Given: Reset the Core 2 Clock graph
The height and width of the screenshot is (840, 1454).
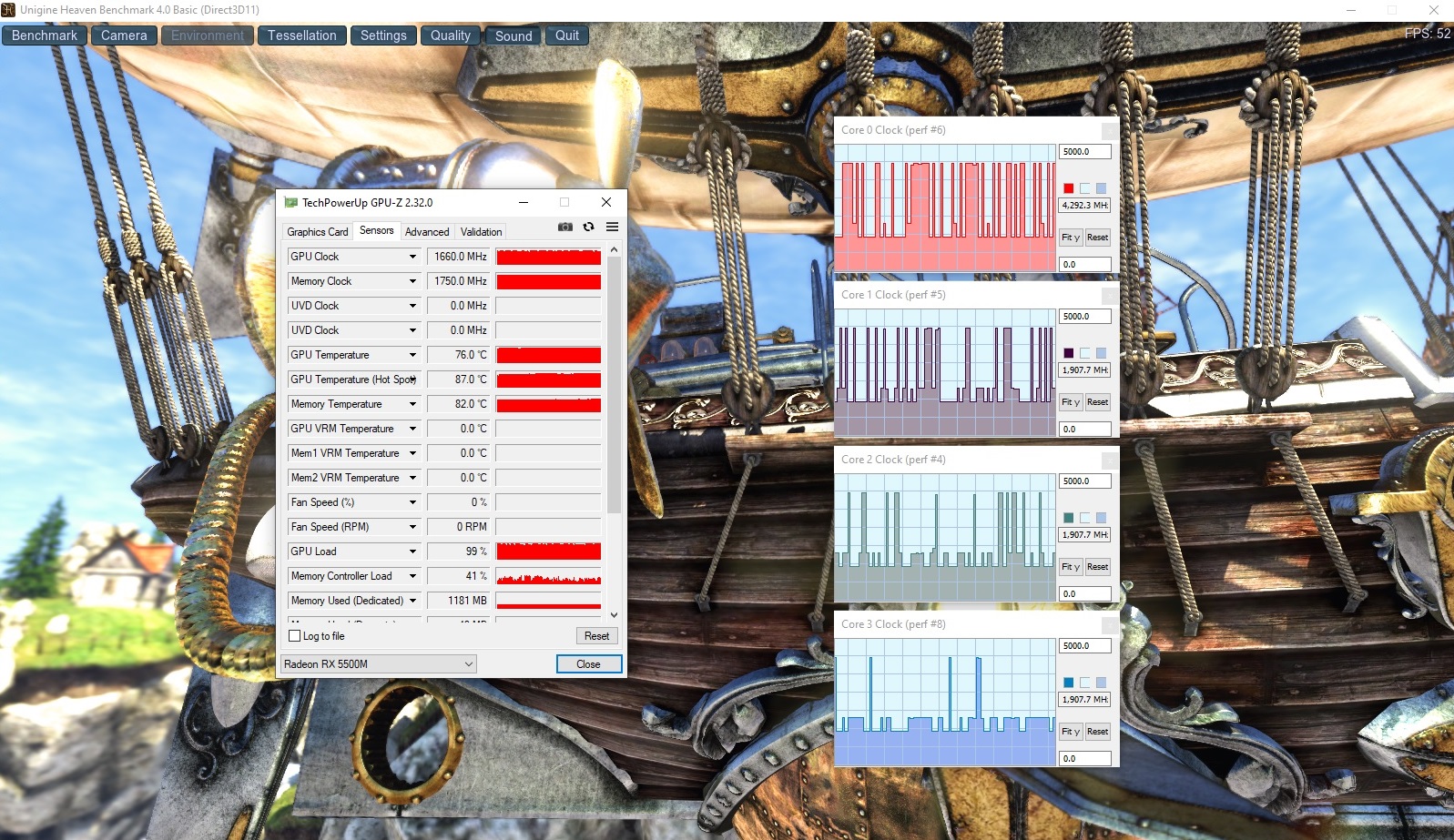Looking at the screenshot, I should (x=1098, y=567).
